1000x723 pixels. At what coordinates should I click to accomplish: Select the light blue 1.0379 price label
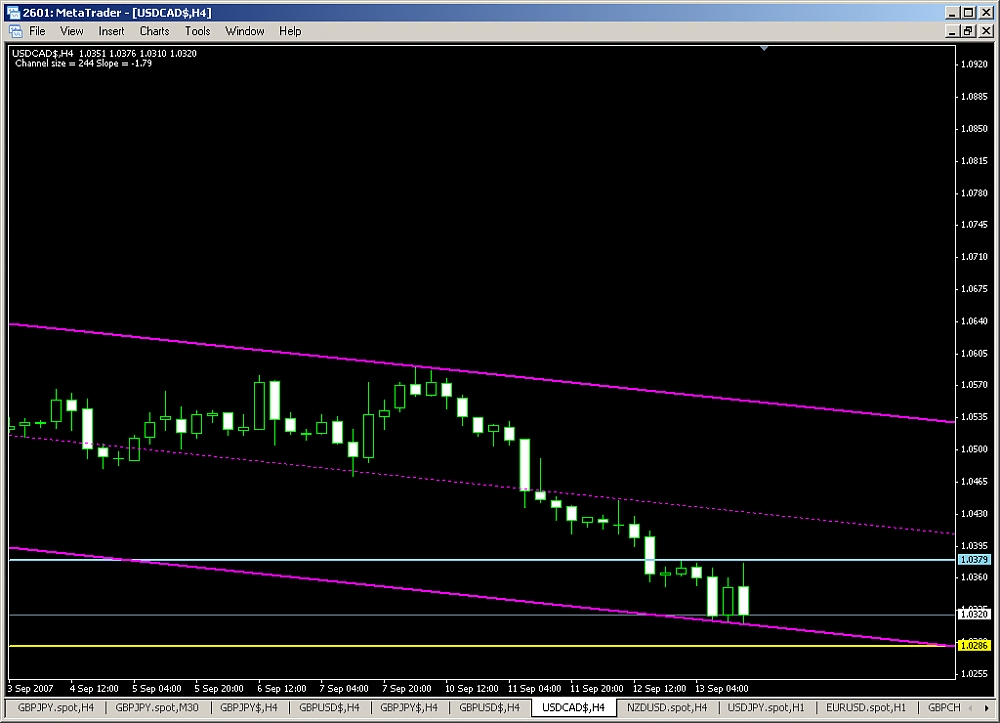973,560
